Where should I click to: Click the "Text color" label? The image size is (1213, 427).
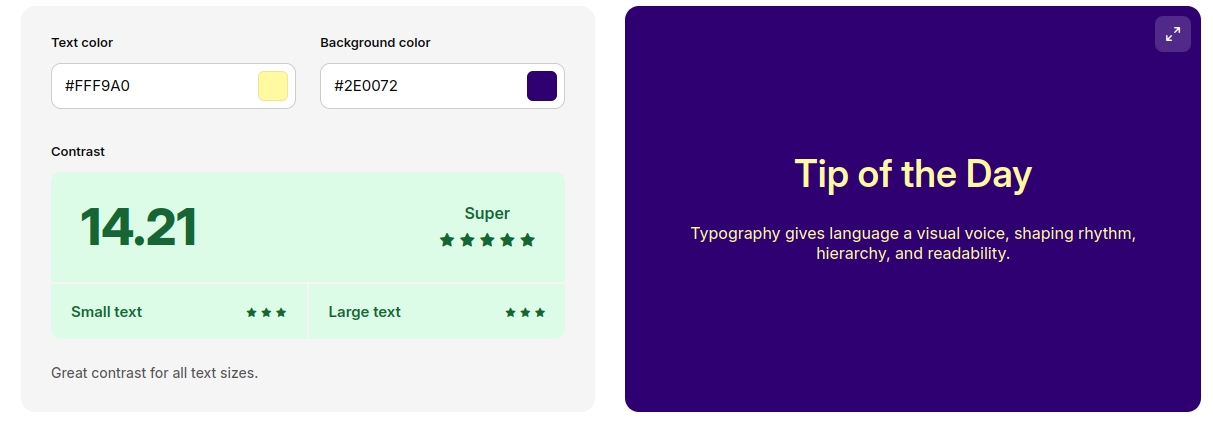click(82, 43)
